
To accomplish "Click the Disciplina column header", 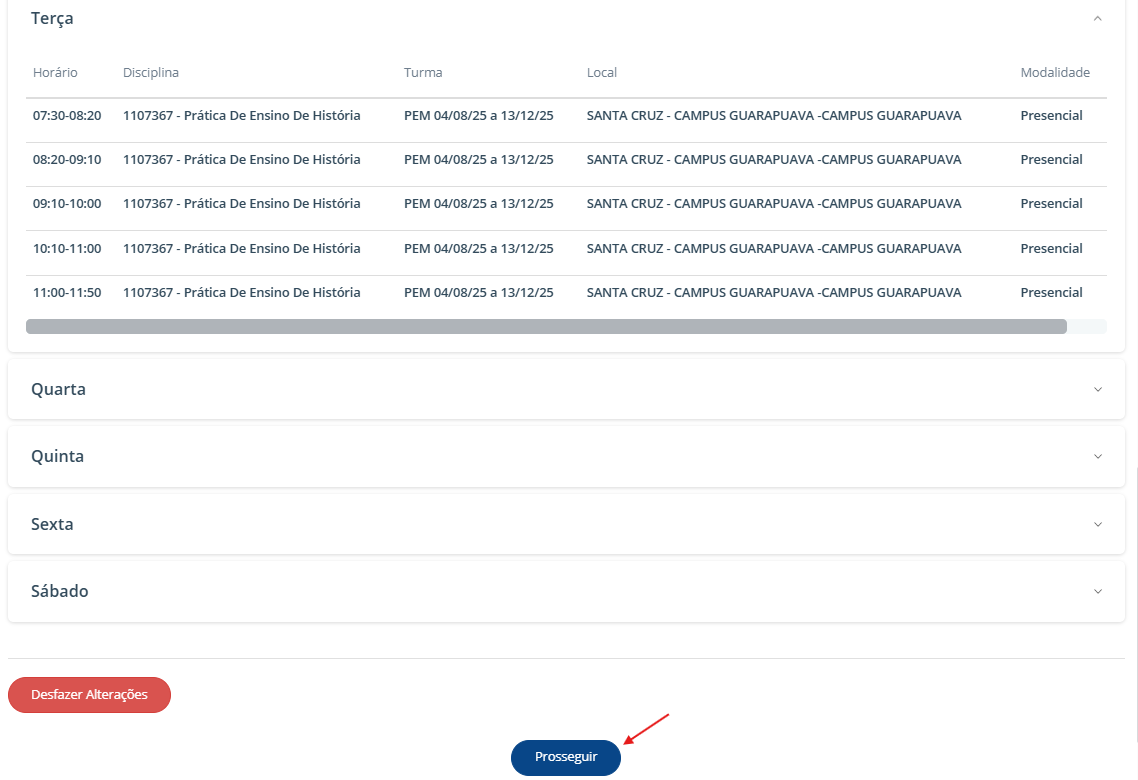I will 151,73.
